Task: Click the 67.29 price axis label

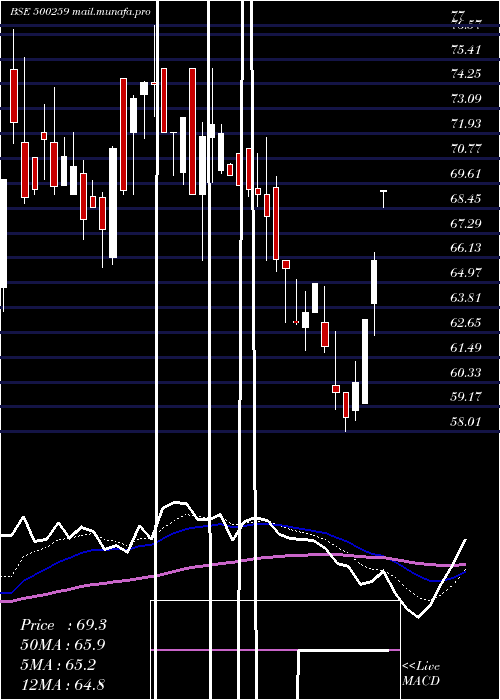Action: (466, 223)
